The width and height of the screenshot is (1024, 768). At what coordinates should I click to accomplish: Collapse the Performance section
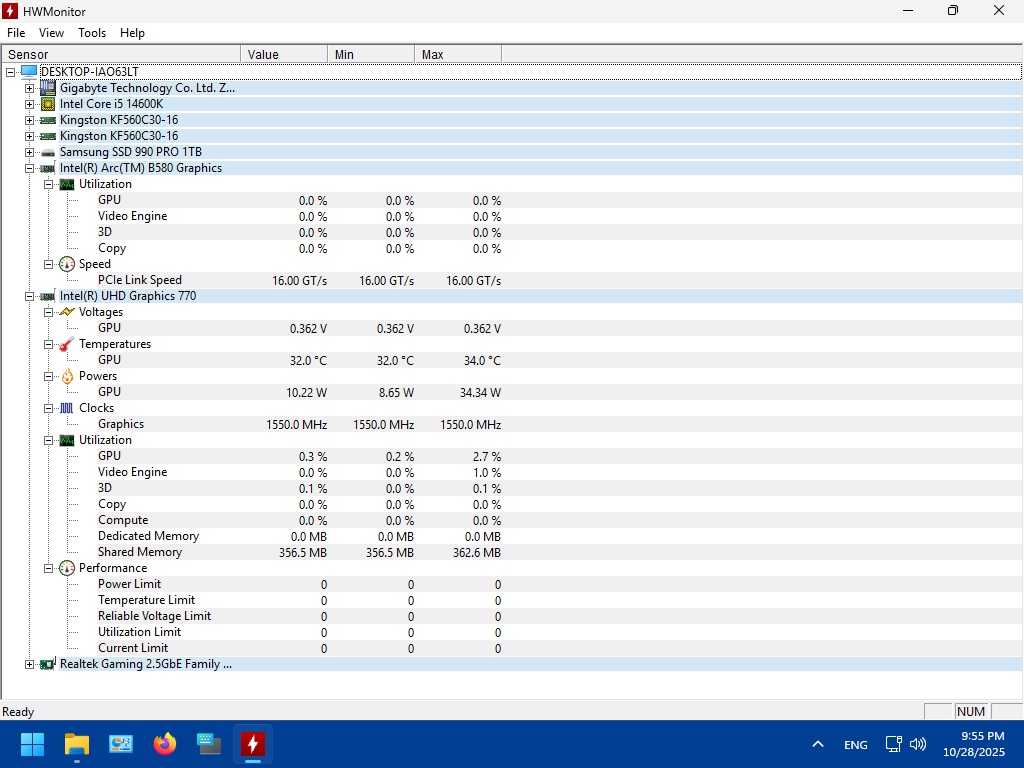coord(49,568)
